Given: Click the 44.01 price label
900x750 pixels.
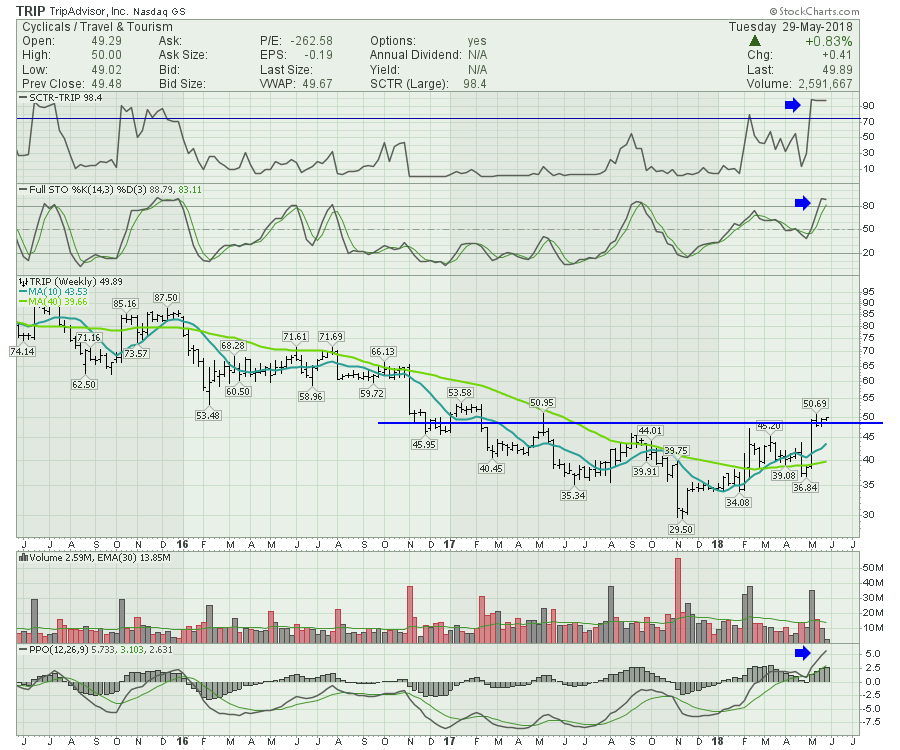Looking at the screenshot, I should pyautogui.click(x=651, y=430).
